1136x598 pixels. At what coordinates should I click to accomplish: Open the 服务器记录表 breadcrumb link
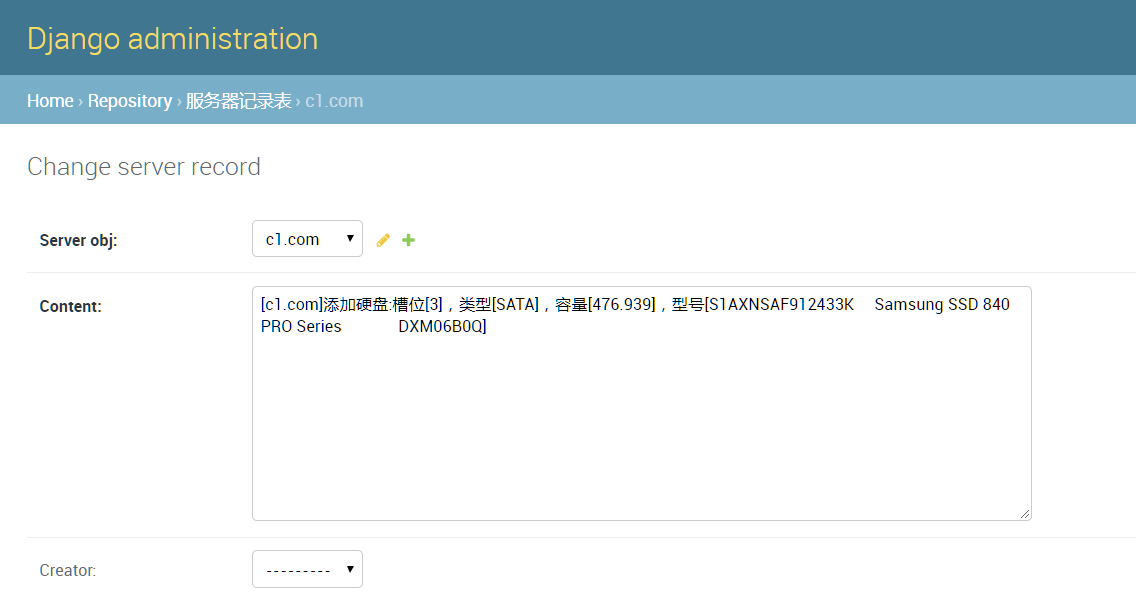[x=238, y=101]
